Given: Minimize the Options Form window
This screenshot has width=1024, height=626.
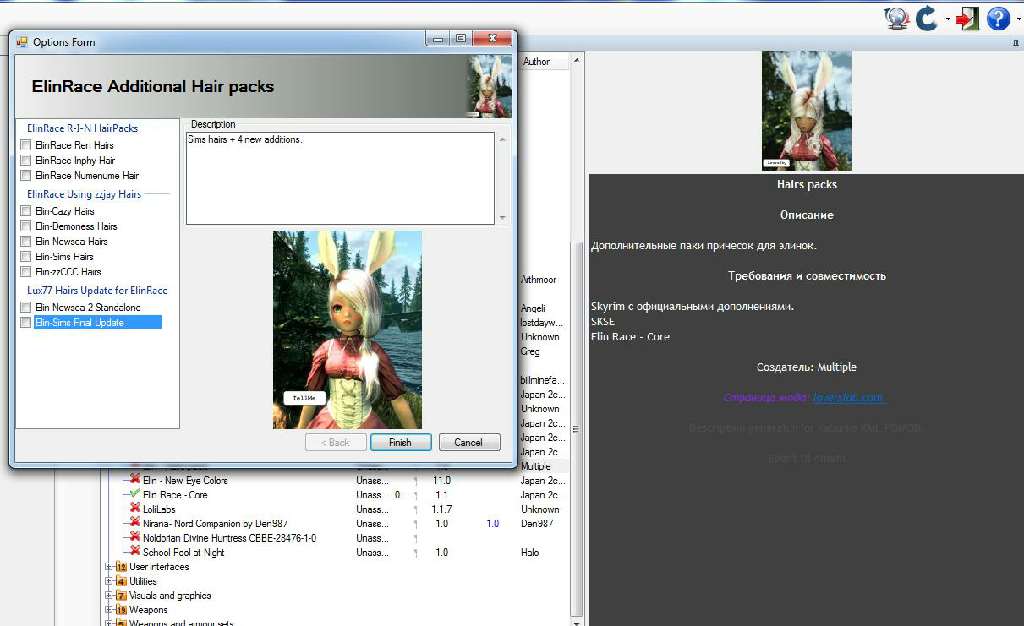Looking at the screenshot, I should pyautogui.click(x=438, y=39).
